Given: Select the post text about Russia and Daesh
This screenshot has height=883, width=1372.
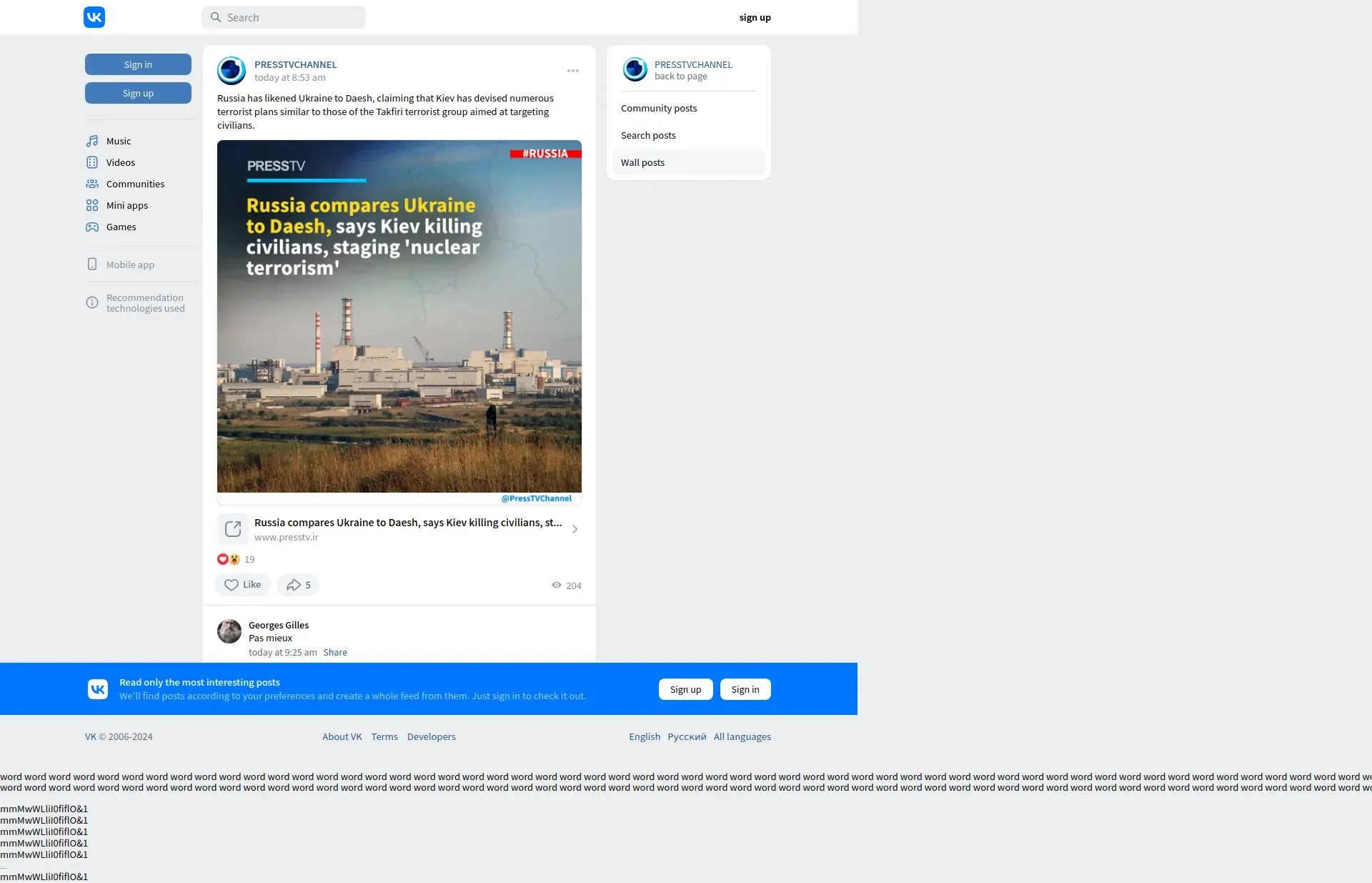Looking at the screenshot, I should [386, 112].
